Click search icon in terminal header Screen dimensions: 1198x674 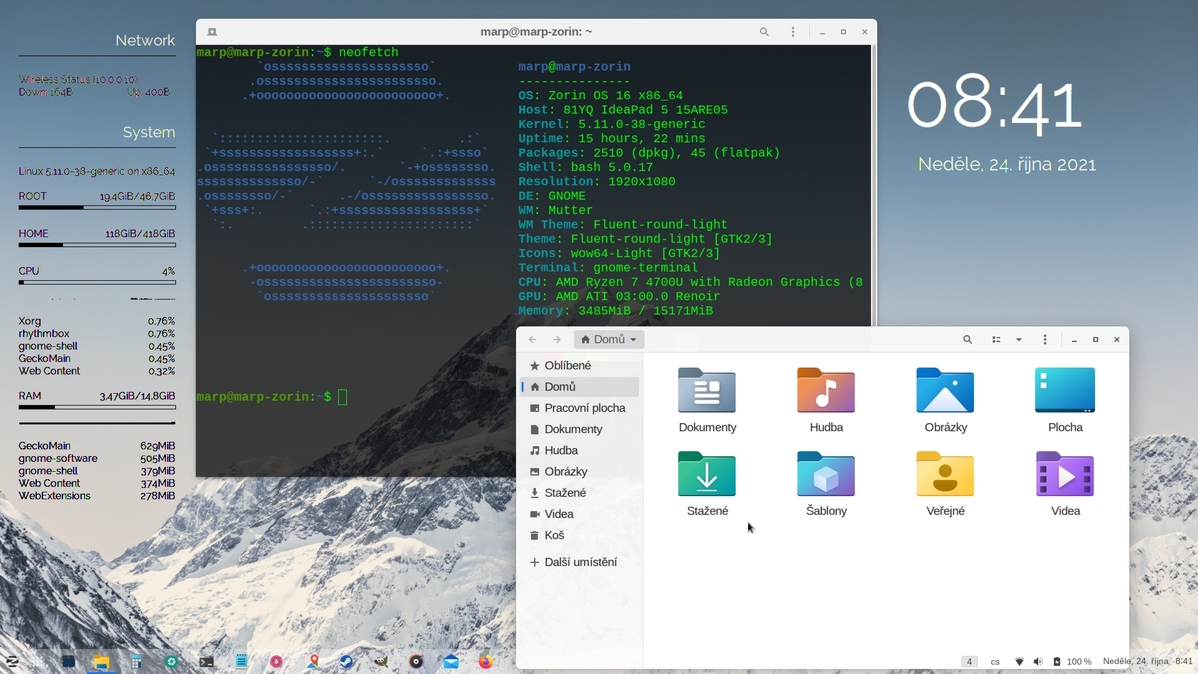point(764,32)
